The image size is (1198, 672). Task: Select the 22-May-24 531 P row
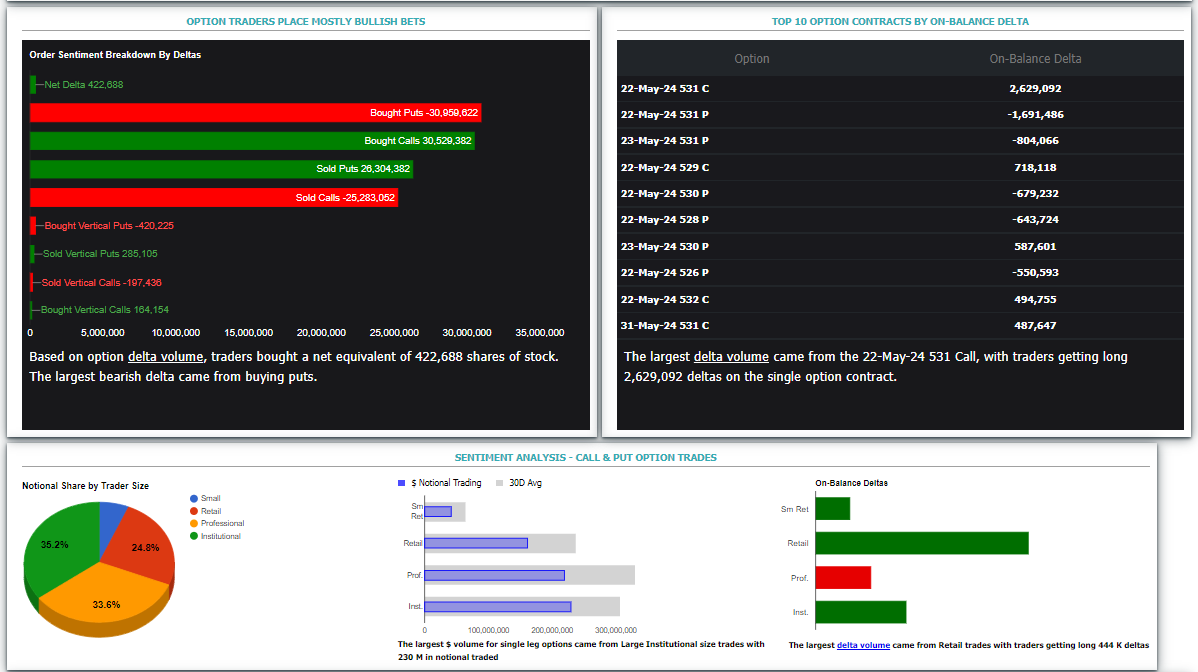click(x=900, y=115)
